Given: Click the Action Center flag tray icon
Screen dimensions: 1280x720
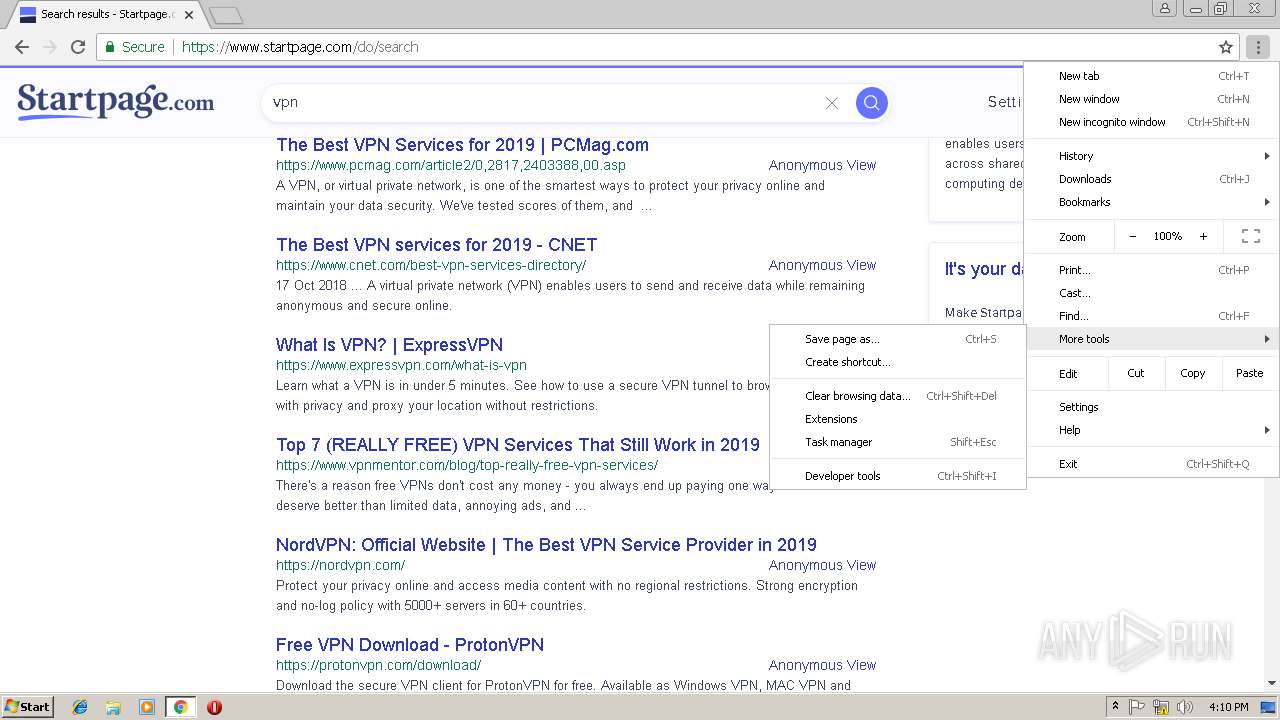Looking at the screenshot, I should (1137, 707).
